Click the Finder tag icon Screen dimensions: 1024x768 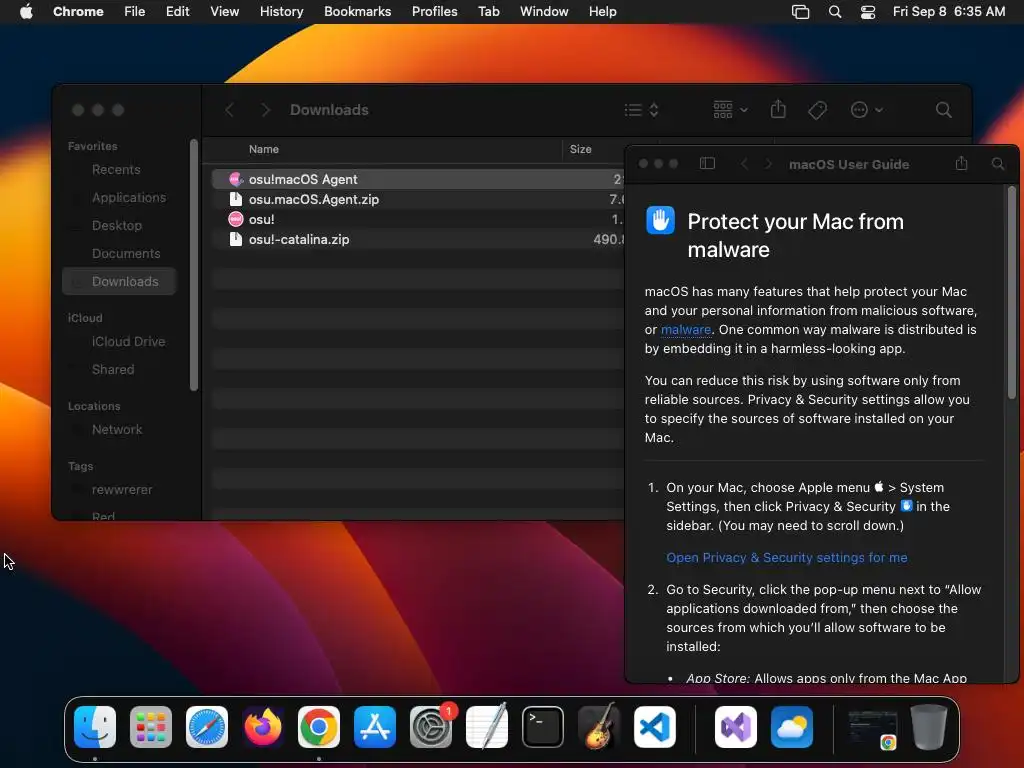[x=817, y=110]
